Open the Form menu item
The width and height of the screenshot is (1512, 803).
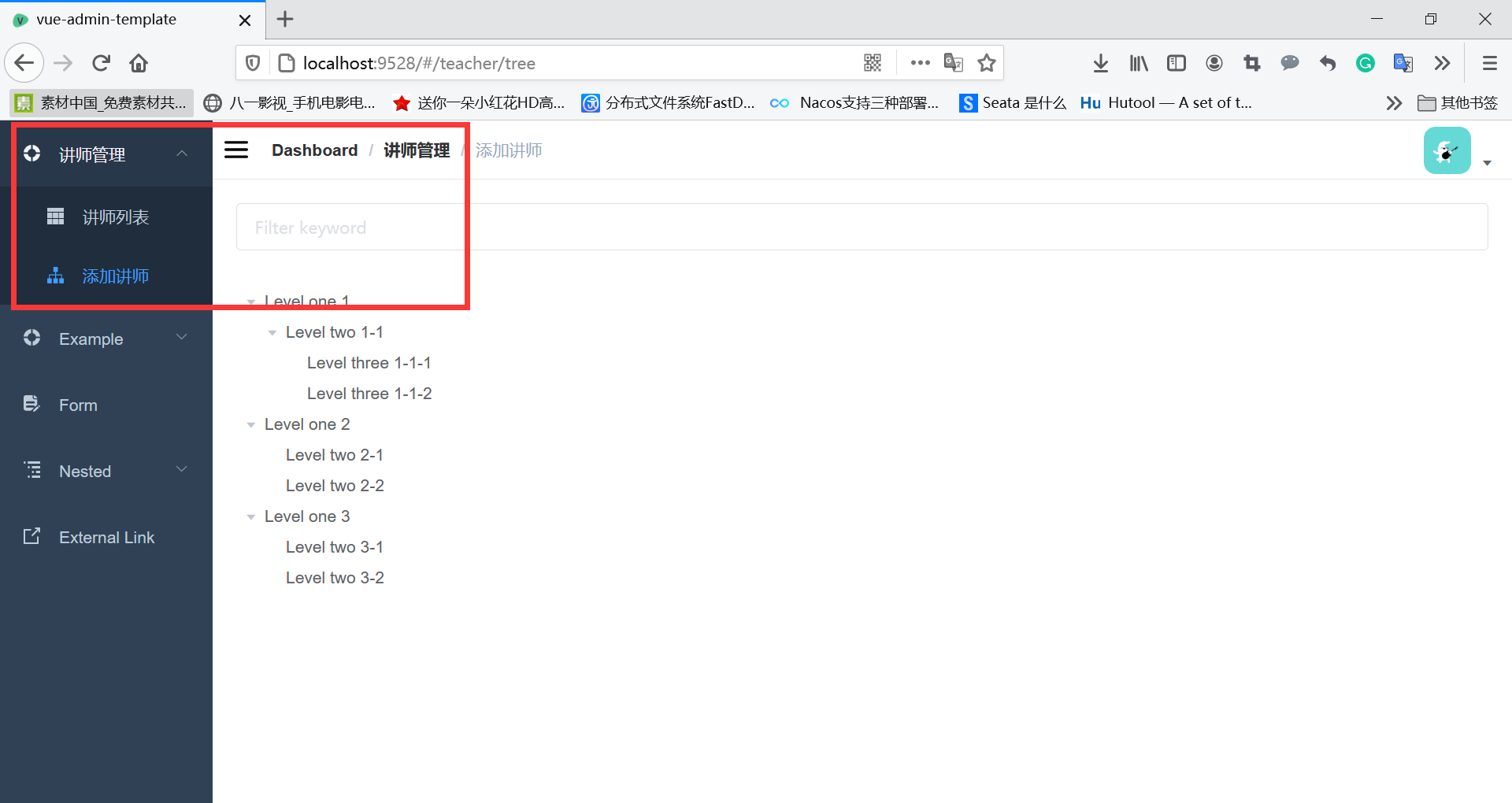[x=106, y=405]
